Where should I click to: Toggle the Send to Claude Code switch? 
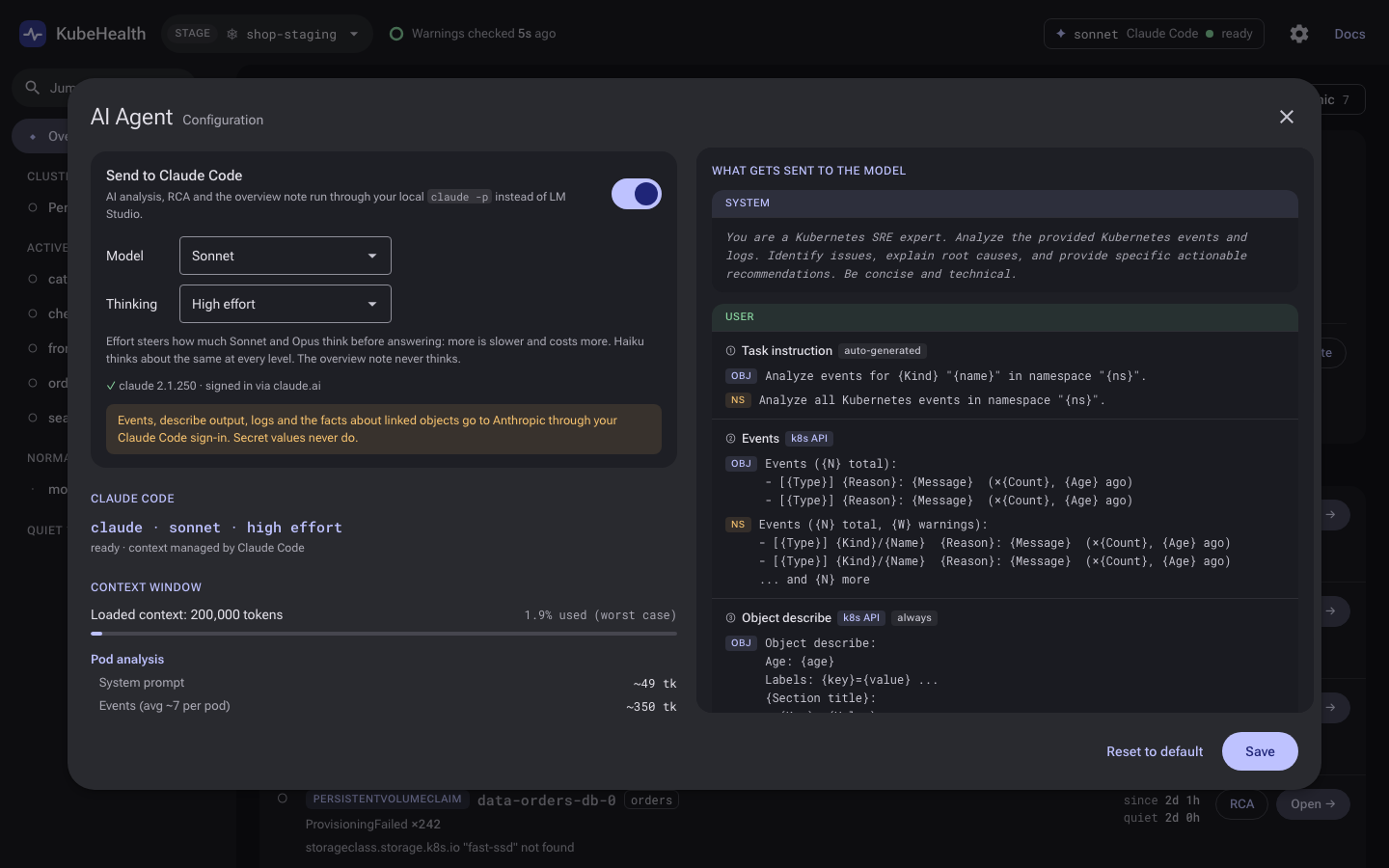point(637,194)
